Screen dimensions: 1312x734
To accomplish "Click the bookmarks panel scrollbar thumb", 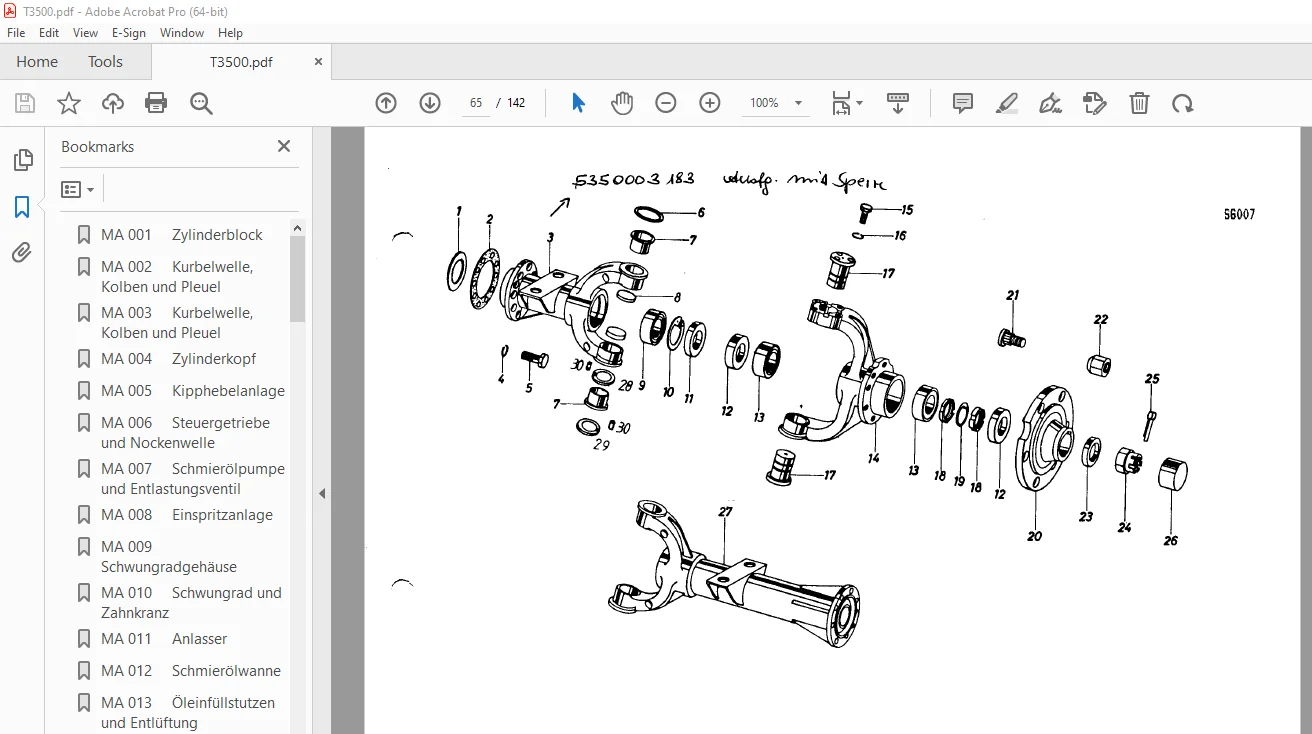I will point(297,278).
